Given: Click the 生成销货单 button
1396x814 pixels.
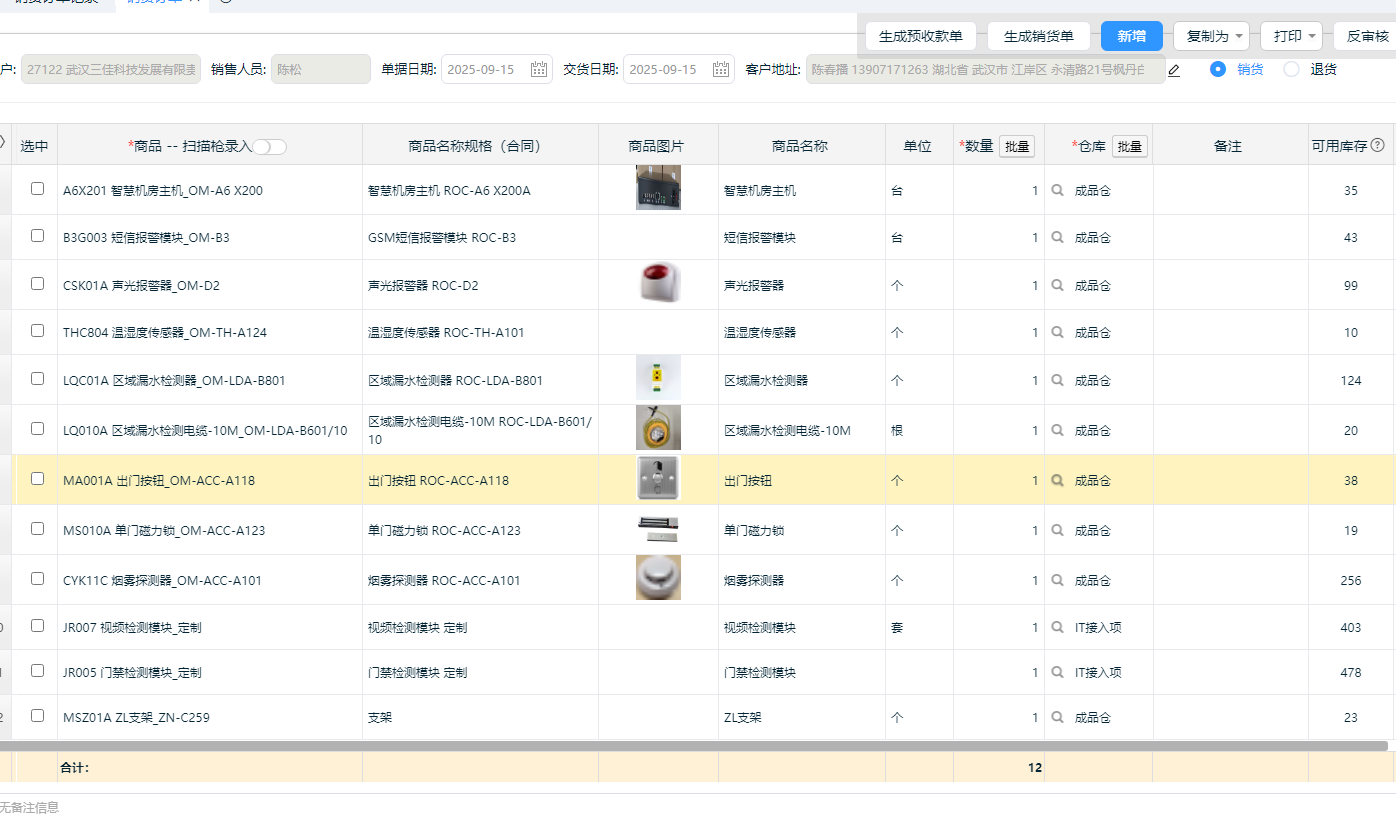Looking at the screenshot, I should (x=1038, y=36).
